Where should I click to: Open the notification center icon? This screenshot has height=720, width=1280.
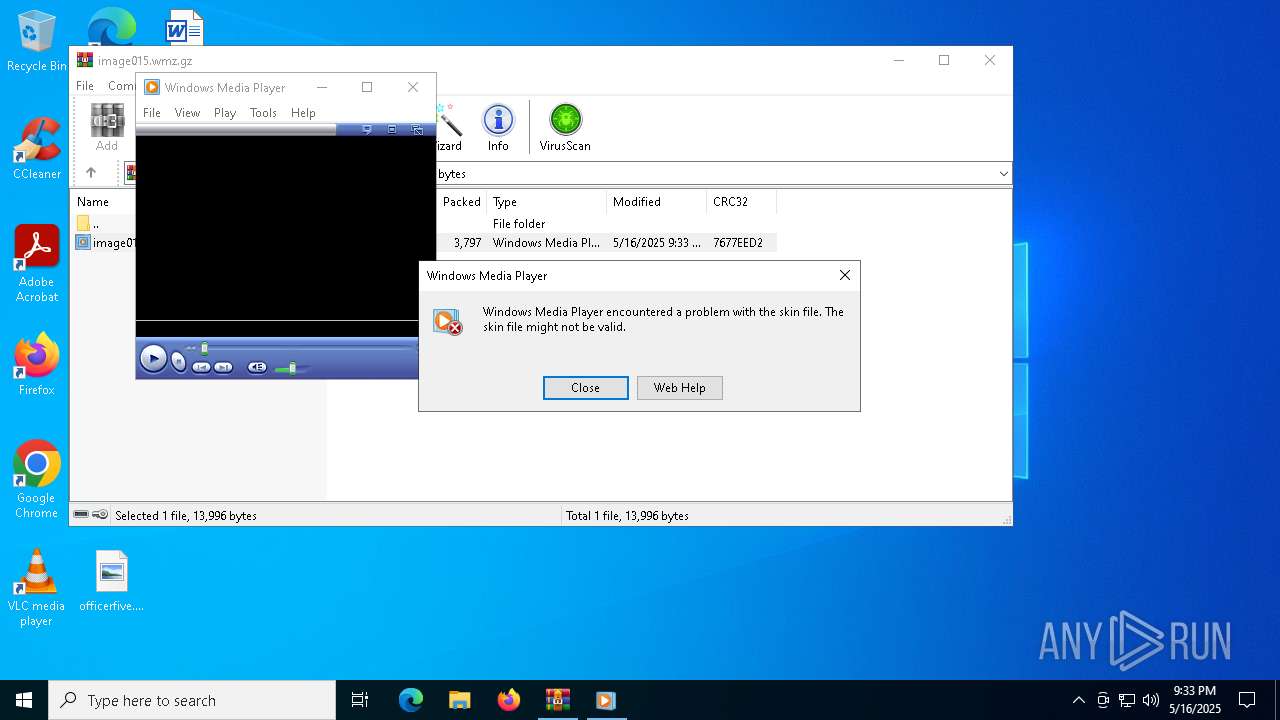click(1247, 700)
